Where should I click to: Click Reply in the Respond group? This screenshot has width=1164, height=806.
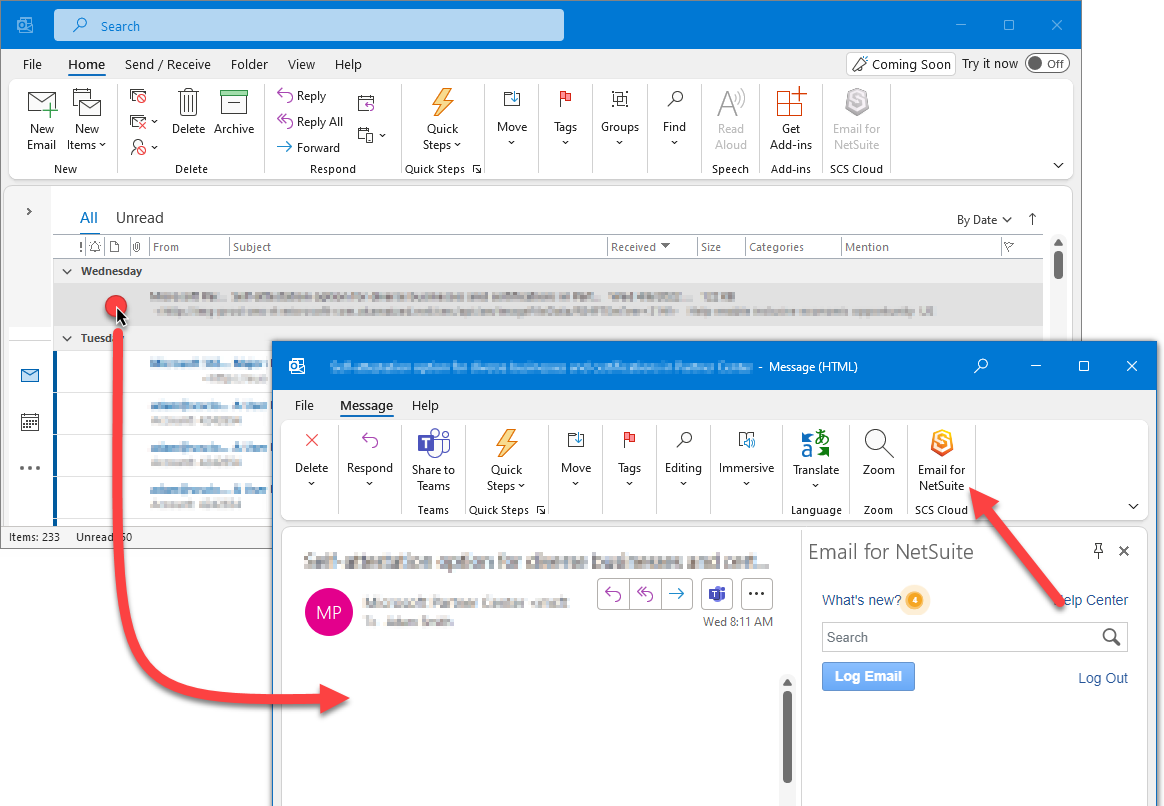pyautogui.click(x=301, y=96)
